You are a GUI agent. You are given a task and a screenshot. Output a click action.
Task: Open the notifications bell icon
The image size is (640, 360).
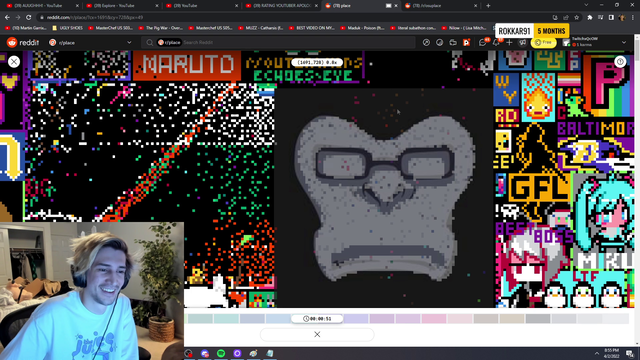point(496,42)
